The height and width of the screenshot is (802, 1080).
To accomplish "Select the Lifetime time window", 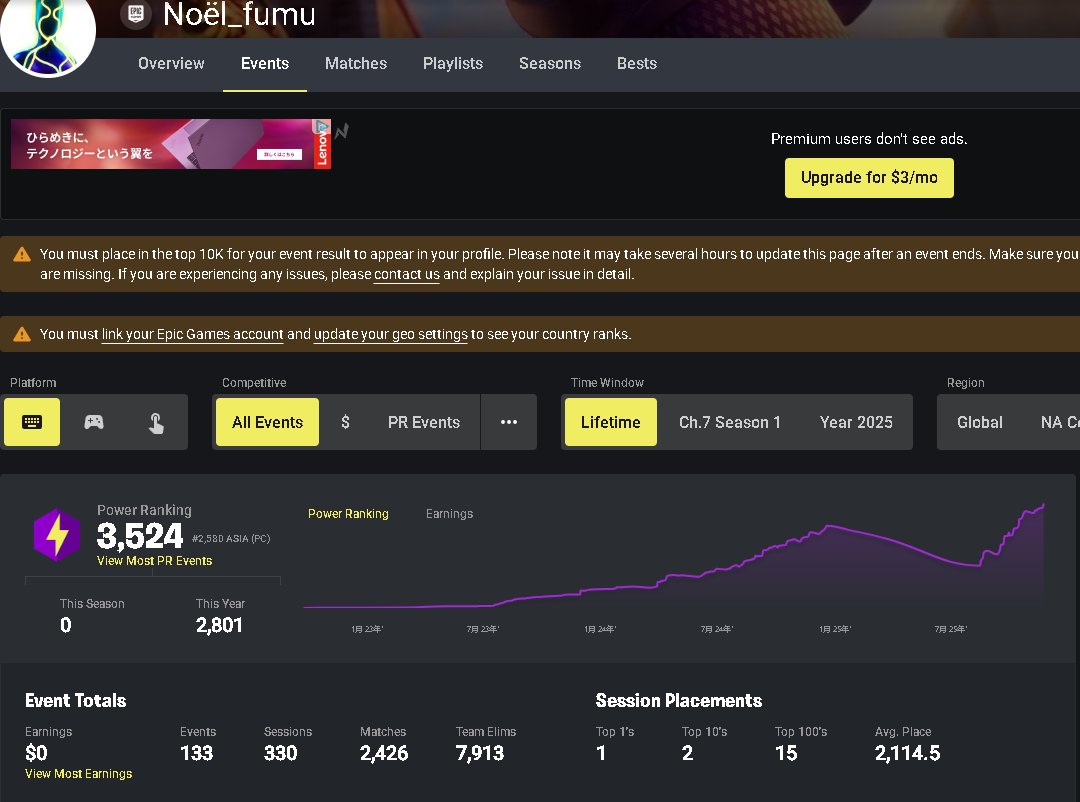I will [x=610, y=422].
